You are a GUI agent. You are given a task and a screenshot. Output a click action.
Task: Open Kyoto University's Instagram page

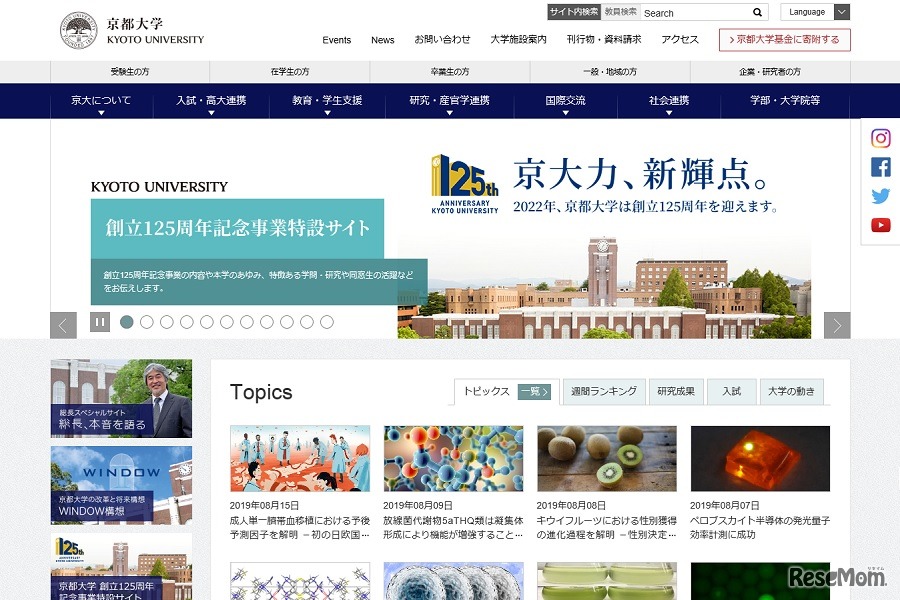click(x=880, y=137)
